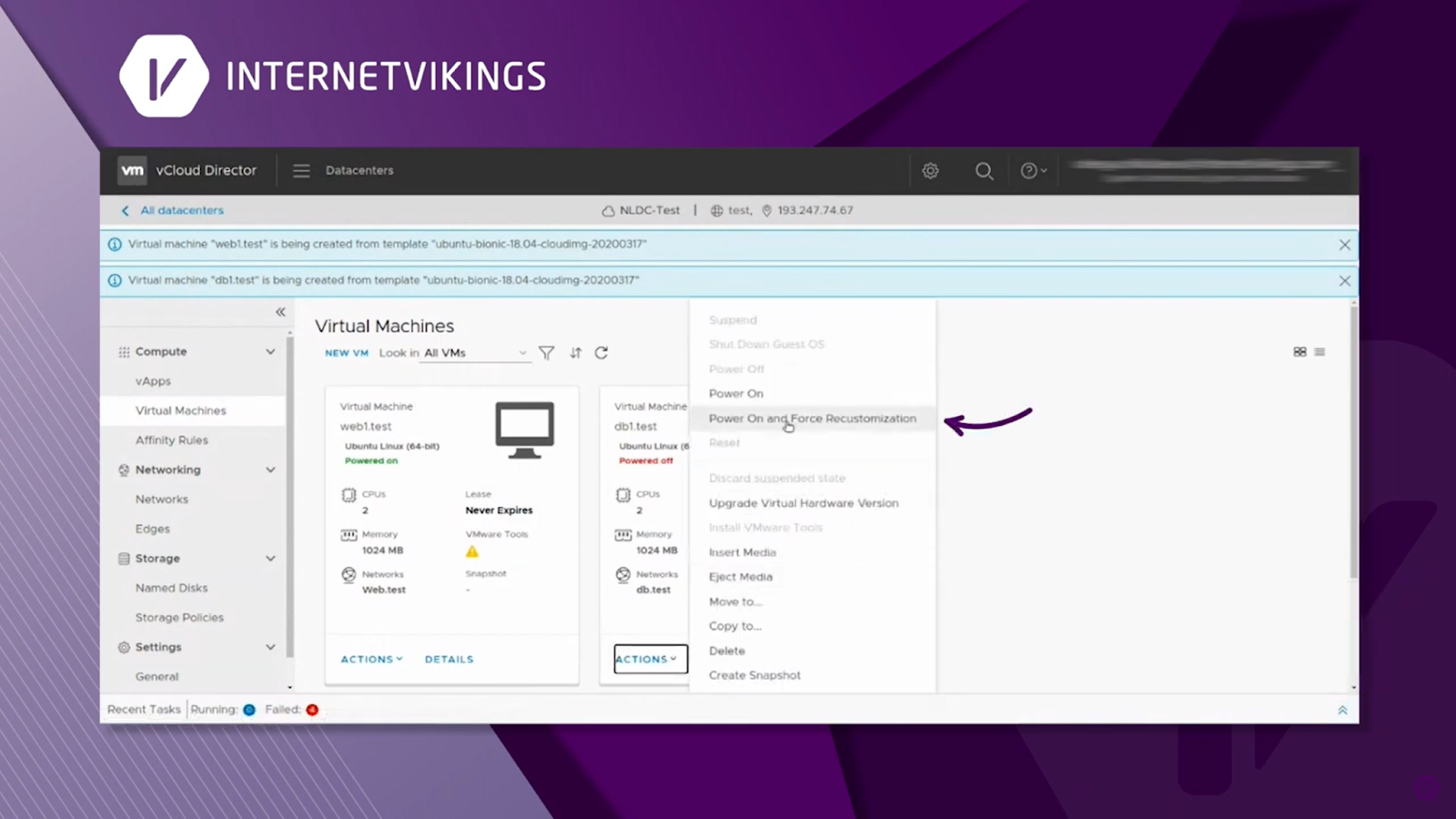Choose Copy to... from the menu
1456x819 pixels.
coord(735,626)
